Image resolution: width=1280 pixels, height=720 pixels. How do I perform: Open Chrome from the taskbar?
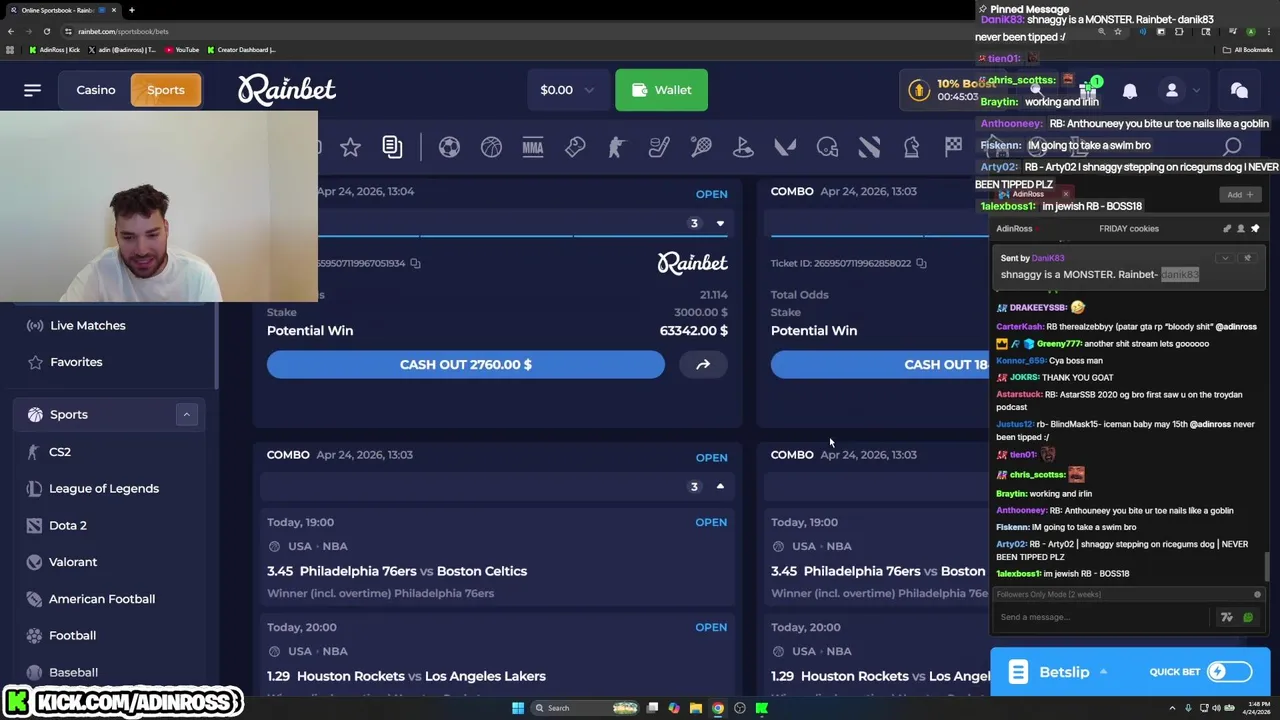[718, 708]
